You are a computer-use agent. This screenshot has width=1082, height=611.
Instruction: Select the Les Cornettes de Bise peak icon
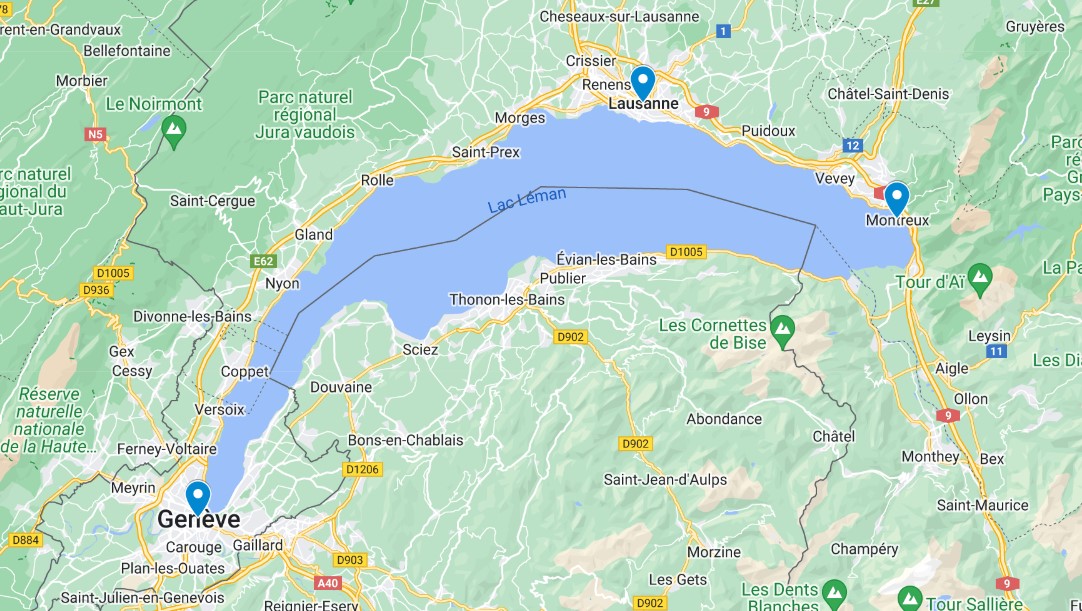point(783,330)
